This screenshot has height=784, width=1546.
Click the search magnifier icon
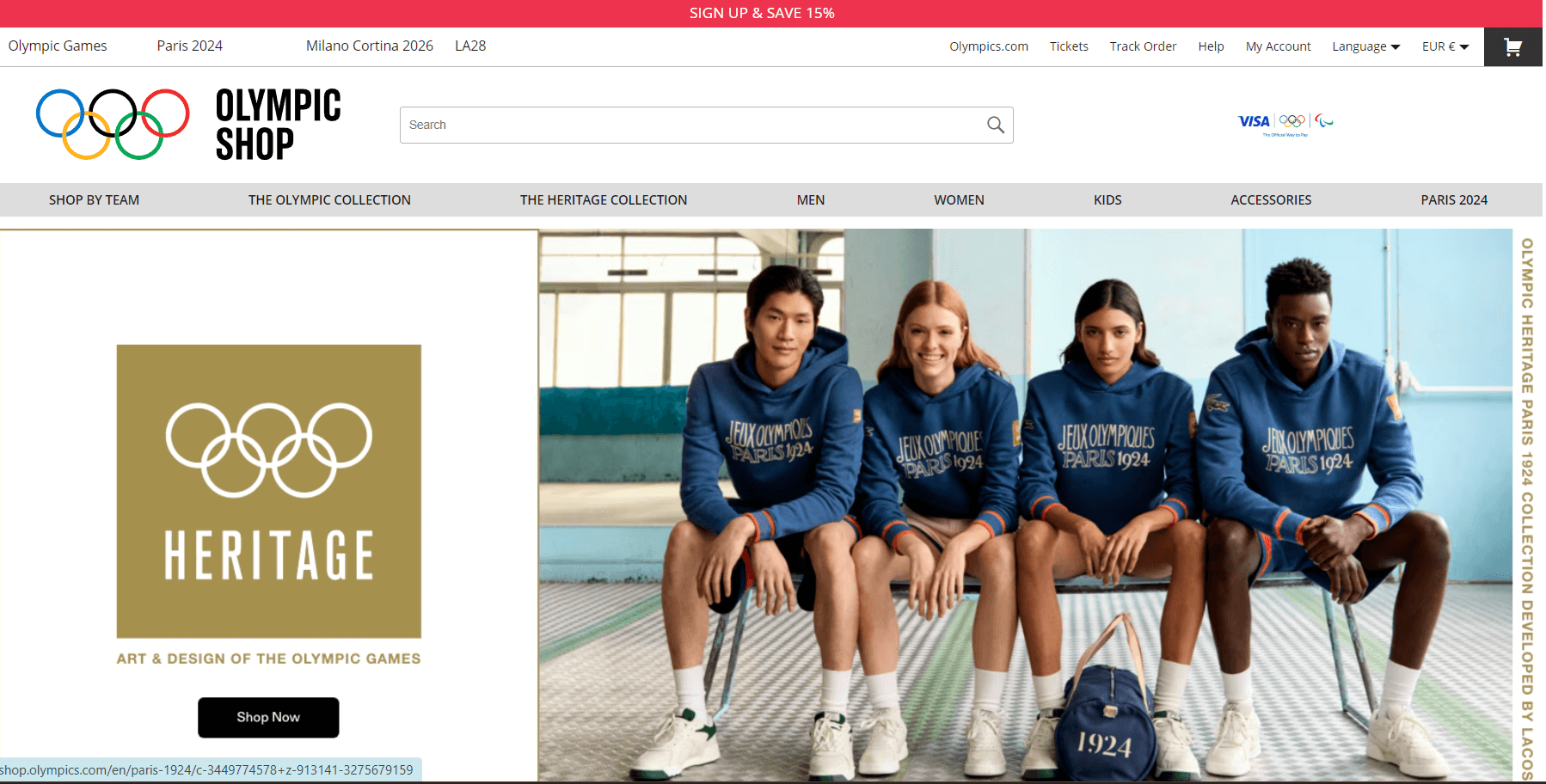coord(995,125)
